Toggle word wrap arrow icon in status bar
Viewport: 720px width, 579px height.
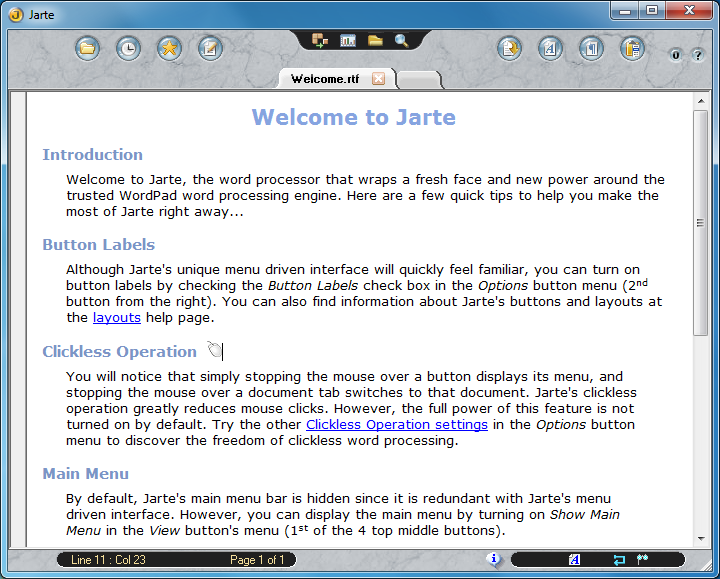(x=619, y=559)
